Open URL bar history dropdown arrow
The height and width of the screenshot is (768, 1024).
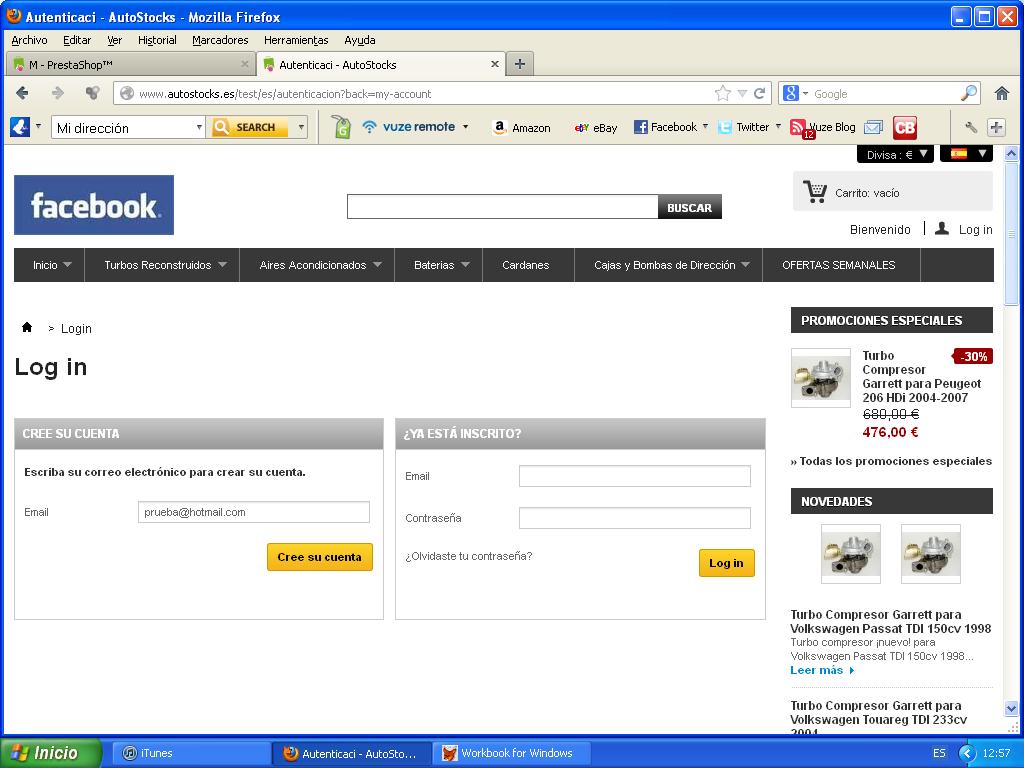coord(742,93)
